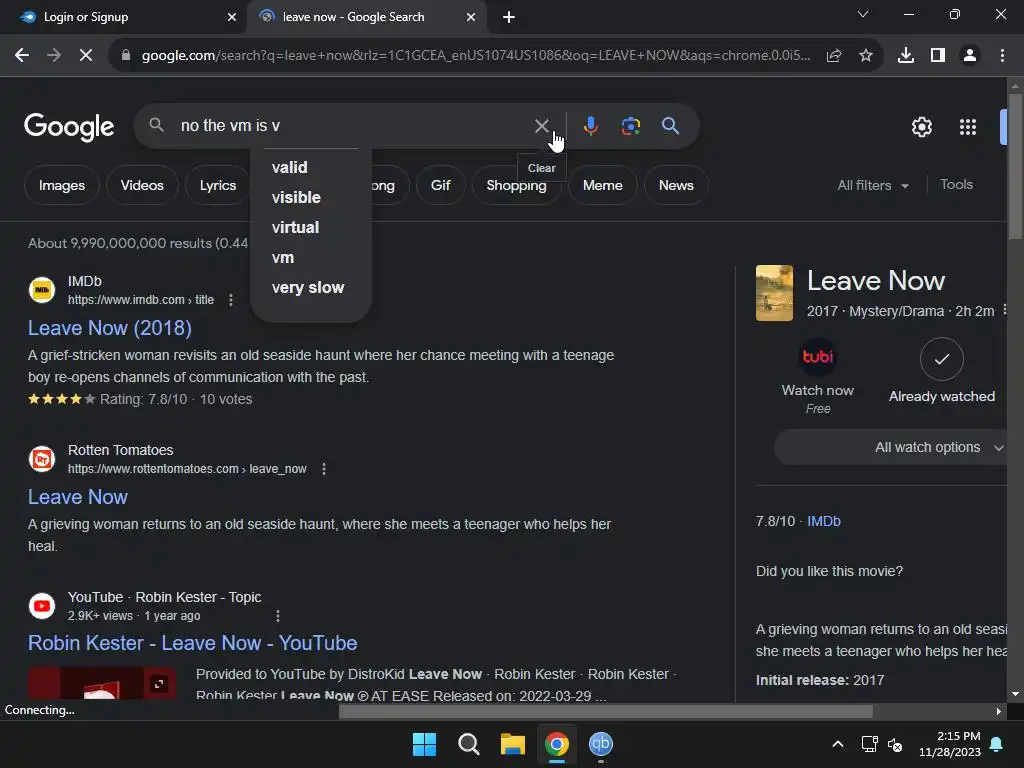Filter results by News
Viewport: 1024px width, 768px height.
pos(676,185)
